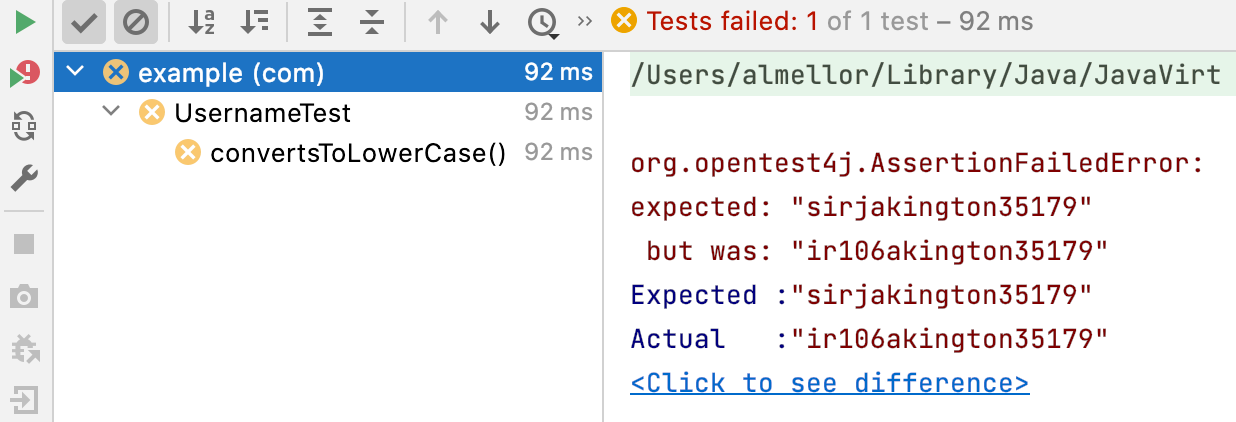Show more toolbar items chevron

click(585, 21)
